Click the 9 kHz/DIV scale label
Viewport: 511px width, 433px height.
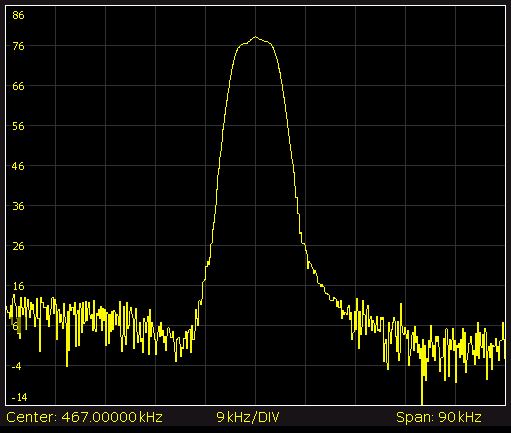tap(248, 417)
